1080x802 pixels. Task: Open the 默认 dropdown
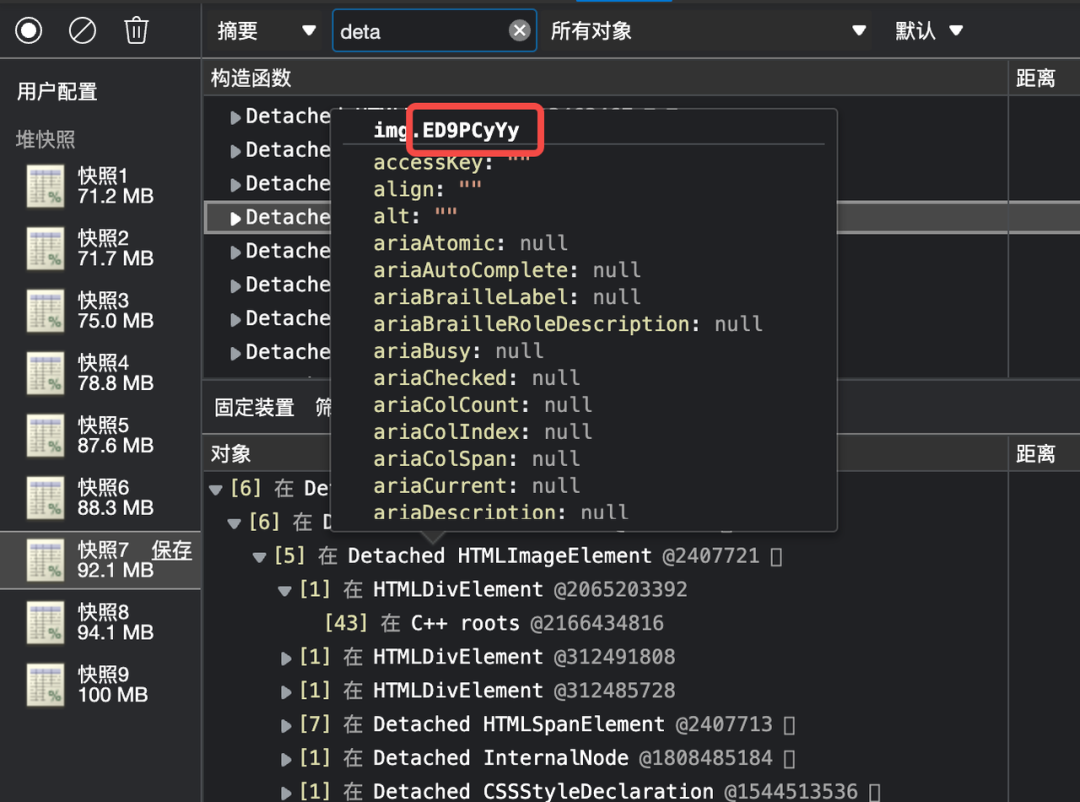pos(928,31)
